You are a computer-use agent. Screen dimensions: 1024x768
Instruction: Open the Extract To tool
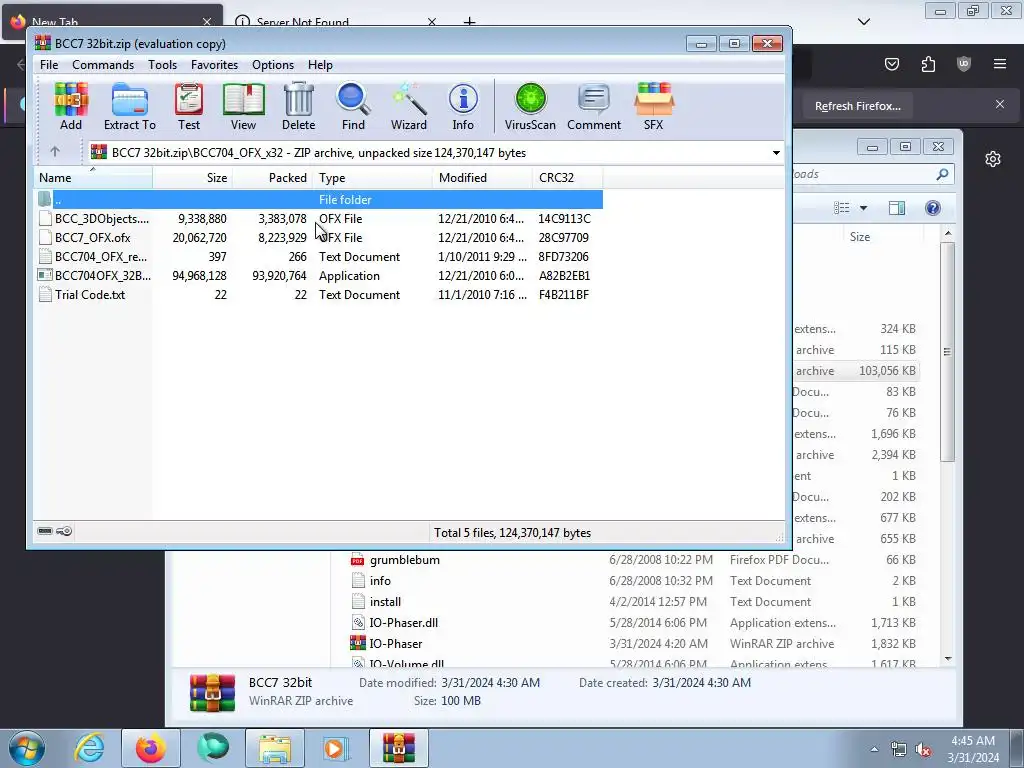(x=129, y=106)
